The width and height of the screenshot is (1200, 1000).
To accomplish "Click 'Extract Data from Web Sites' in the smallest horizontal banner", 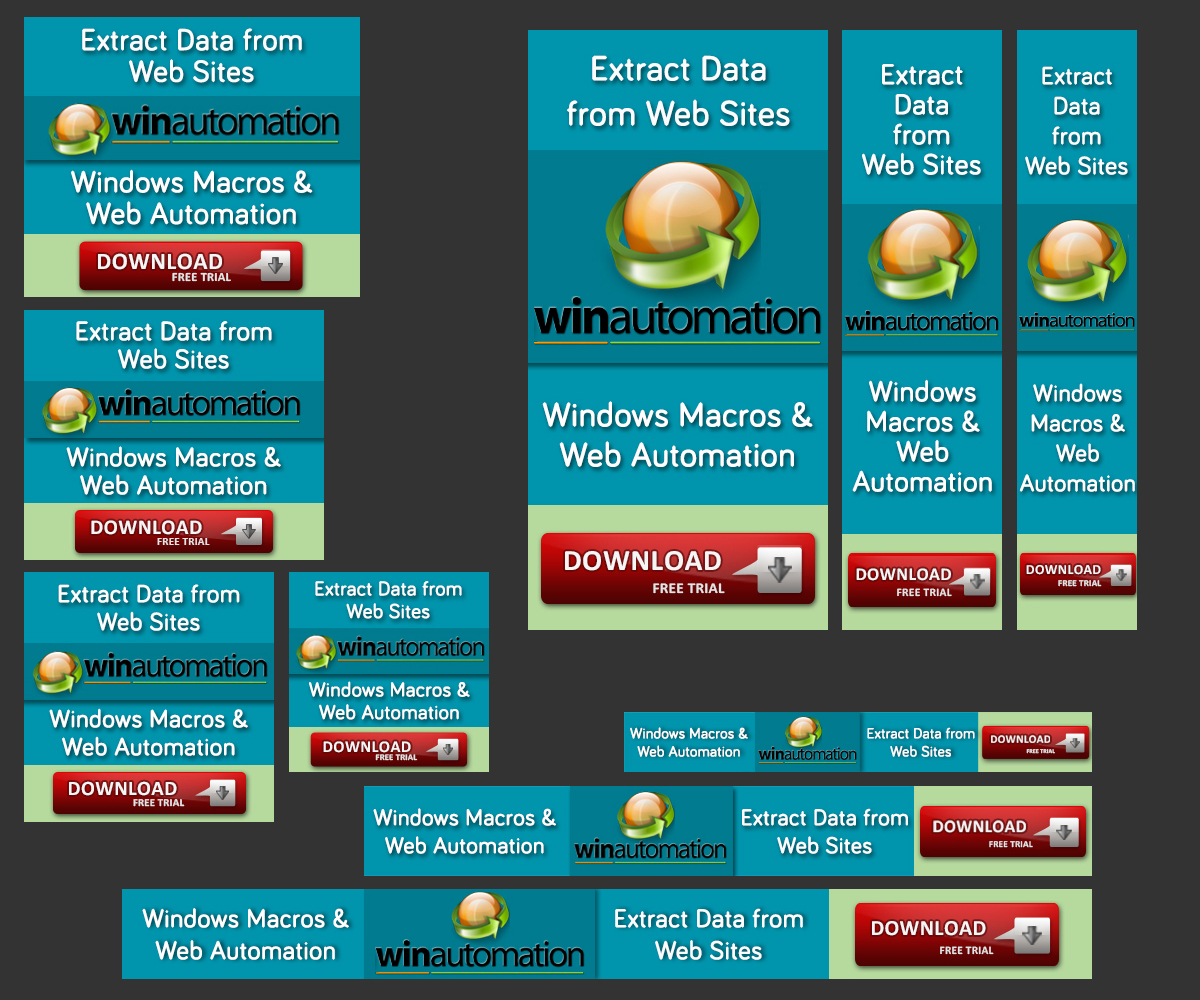I will (920, 742).
